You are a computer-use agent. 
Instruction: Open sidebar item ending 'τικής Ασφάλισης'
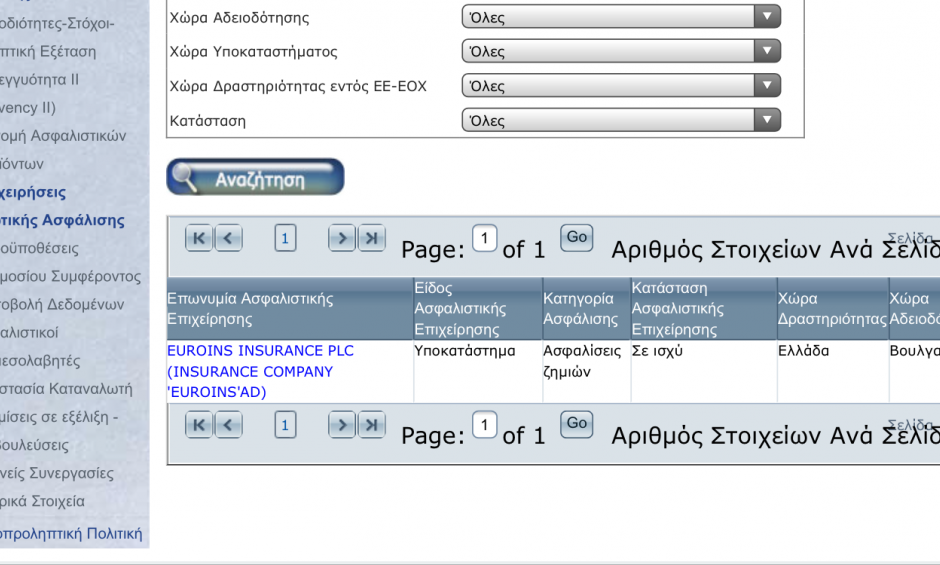tap(62, 220)
